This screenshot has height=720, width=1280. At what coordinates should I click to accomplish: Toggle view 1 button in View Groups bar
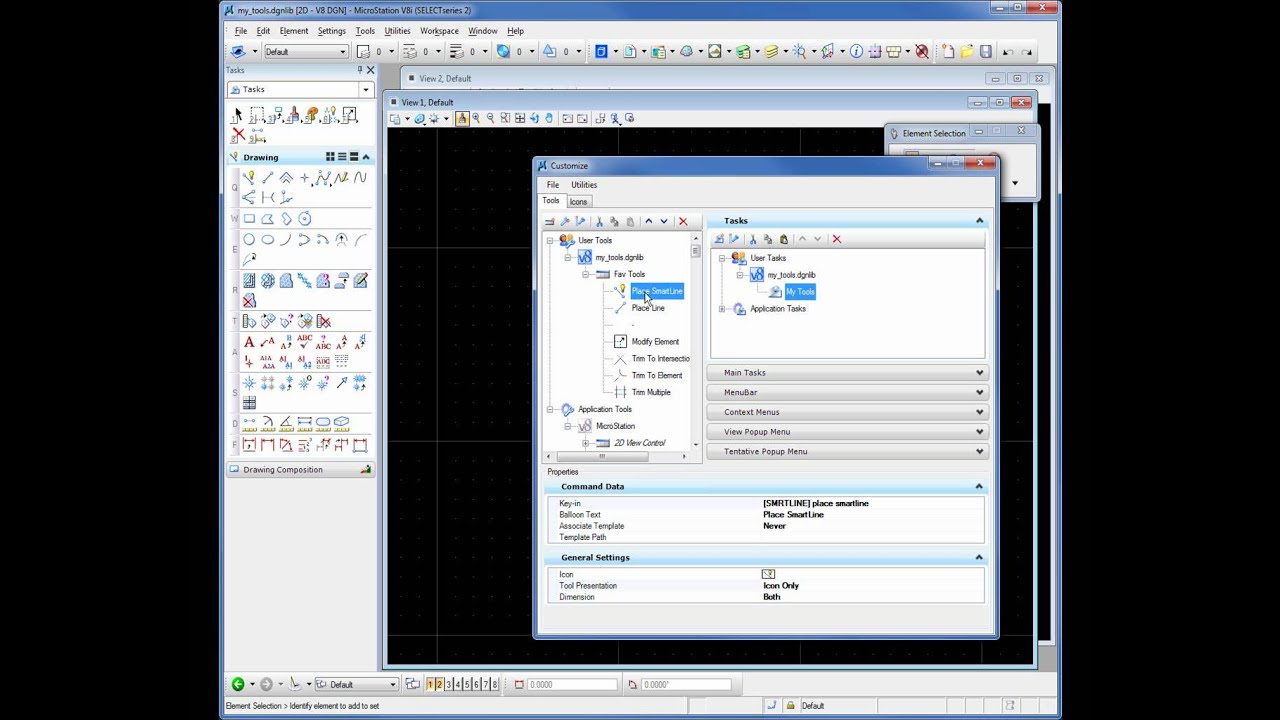(430, 684)
